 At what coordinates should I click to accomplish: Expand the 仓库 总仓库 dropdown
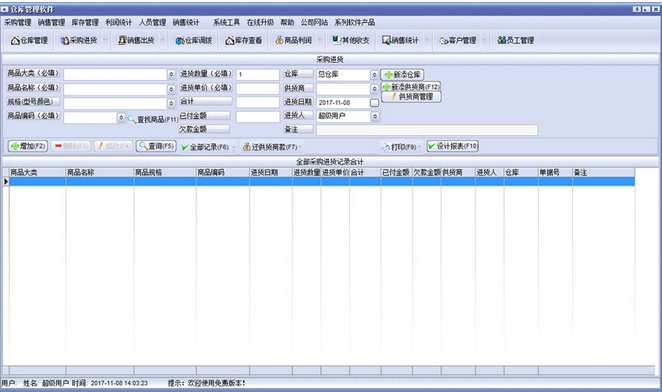[x=374, y=75]
